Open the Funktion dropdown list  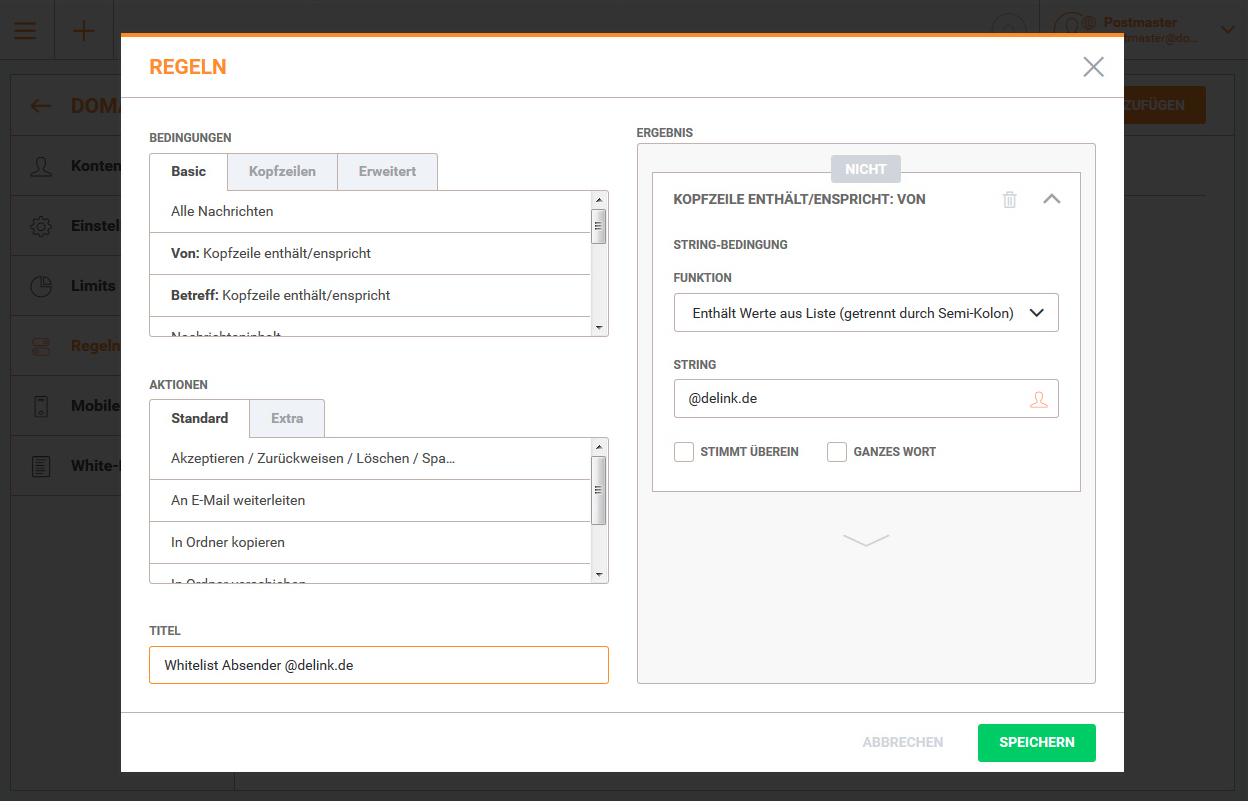click(x=865, y=313)
